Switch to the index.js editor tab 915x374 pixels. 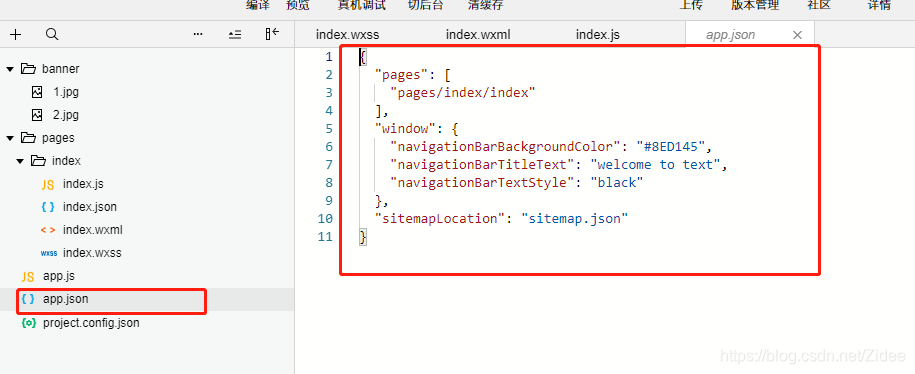598,34
